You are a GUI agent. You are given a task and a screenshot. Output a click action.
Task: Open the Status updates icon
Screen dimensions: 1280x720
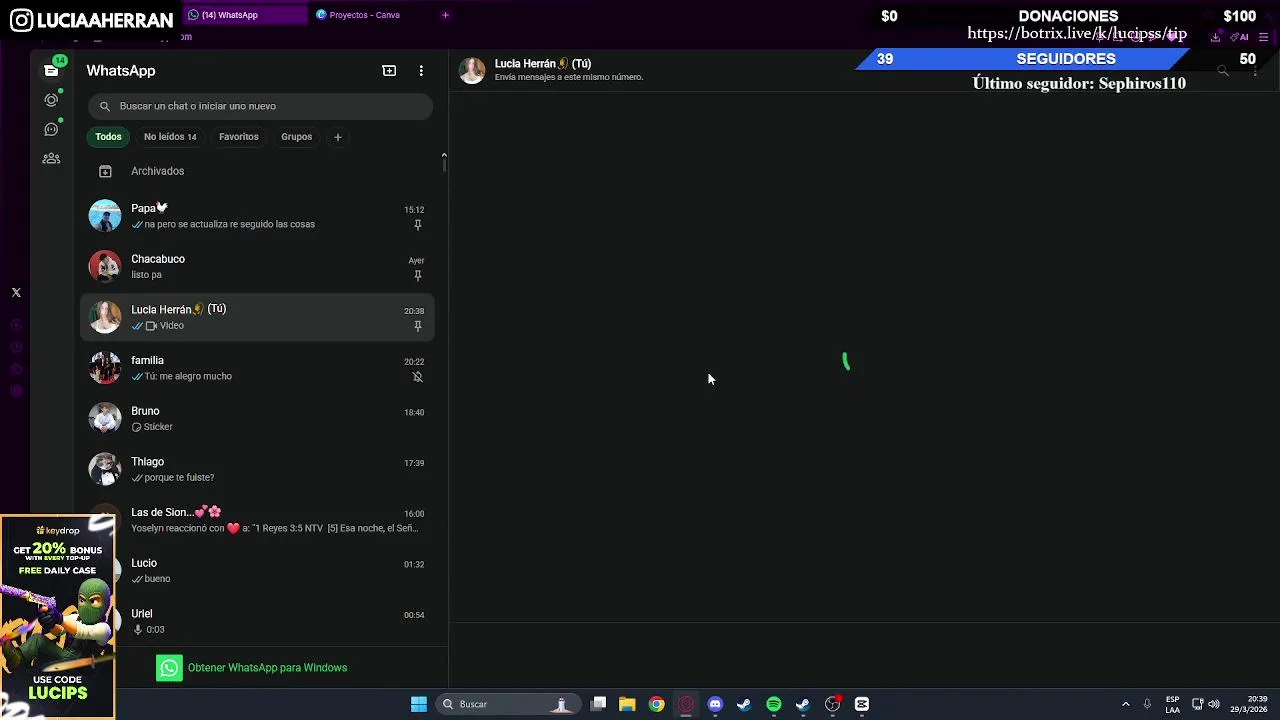(x=51, y=100)
